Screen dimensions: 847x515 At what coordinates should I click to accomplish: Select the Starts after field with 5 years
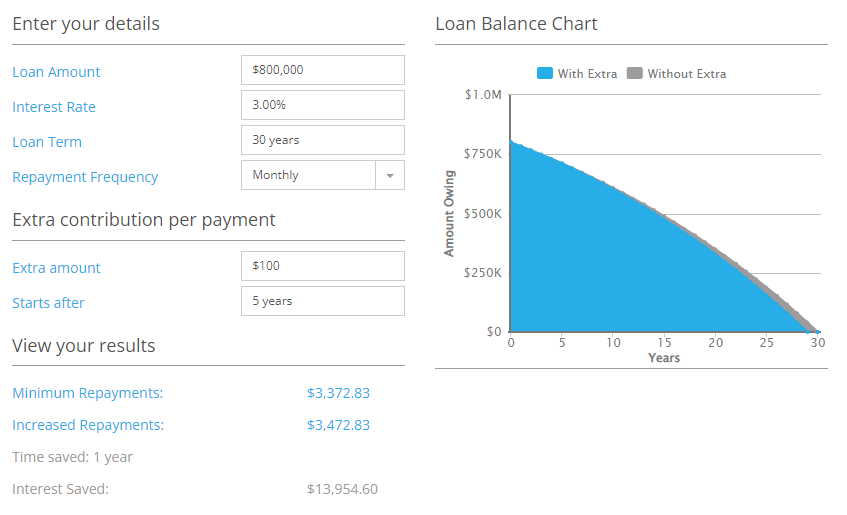coord(322,301)
